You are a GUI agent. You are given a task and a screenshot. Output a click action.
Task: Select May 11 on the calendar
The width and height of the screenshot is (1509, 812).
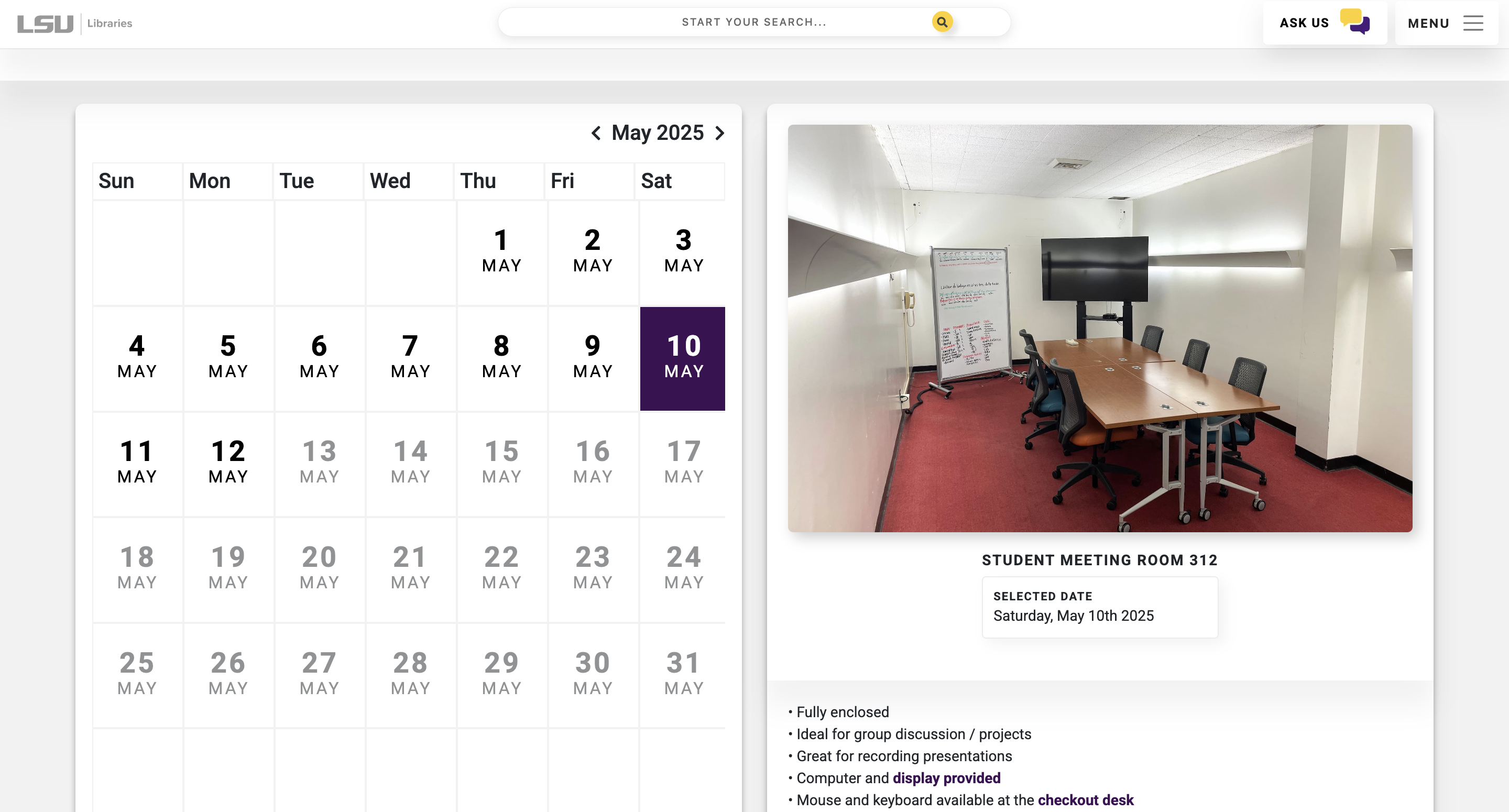point(137,463)
